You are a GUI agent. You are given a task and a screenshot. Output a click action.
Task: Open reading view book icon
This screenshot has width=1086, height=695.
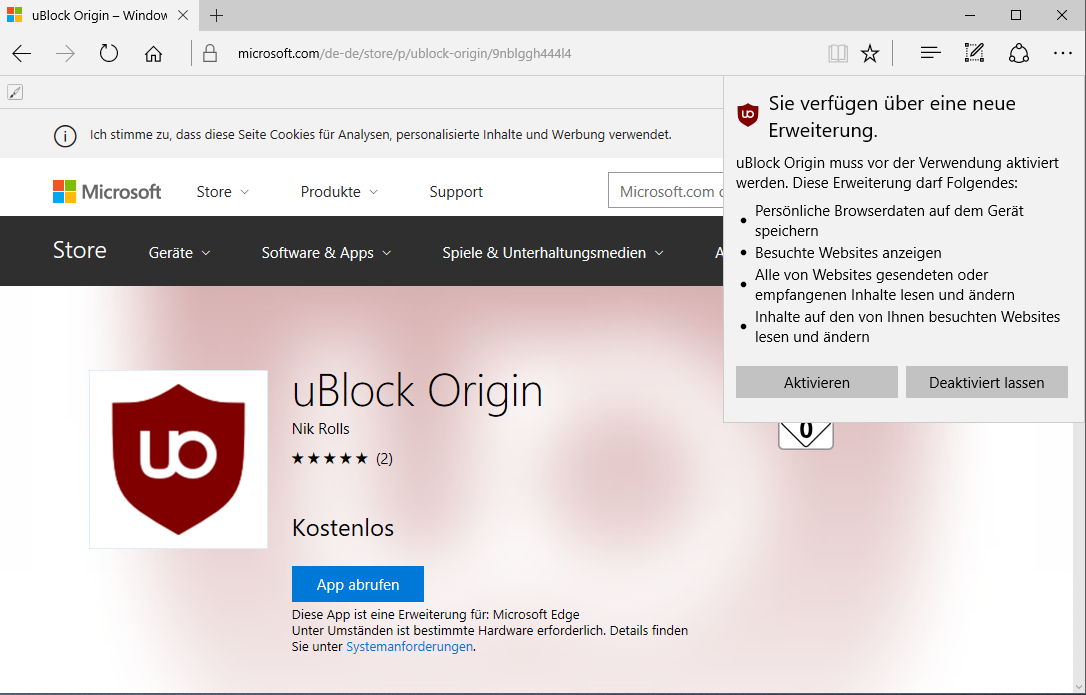[x=837, y=53]
